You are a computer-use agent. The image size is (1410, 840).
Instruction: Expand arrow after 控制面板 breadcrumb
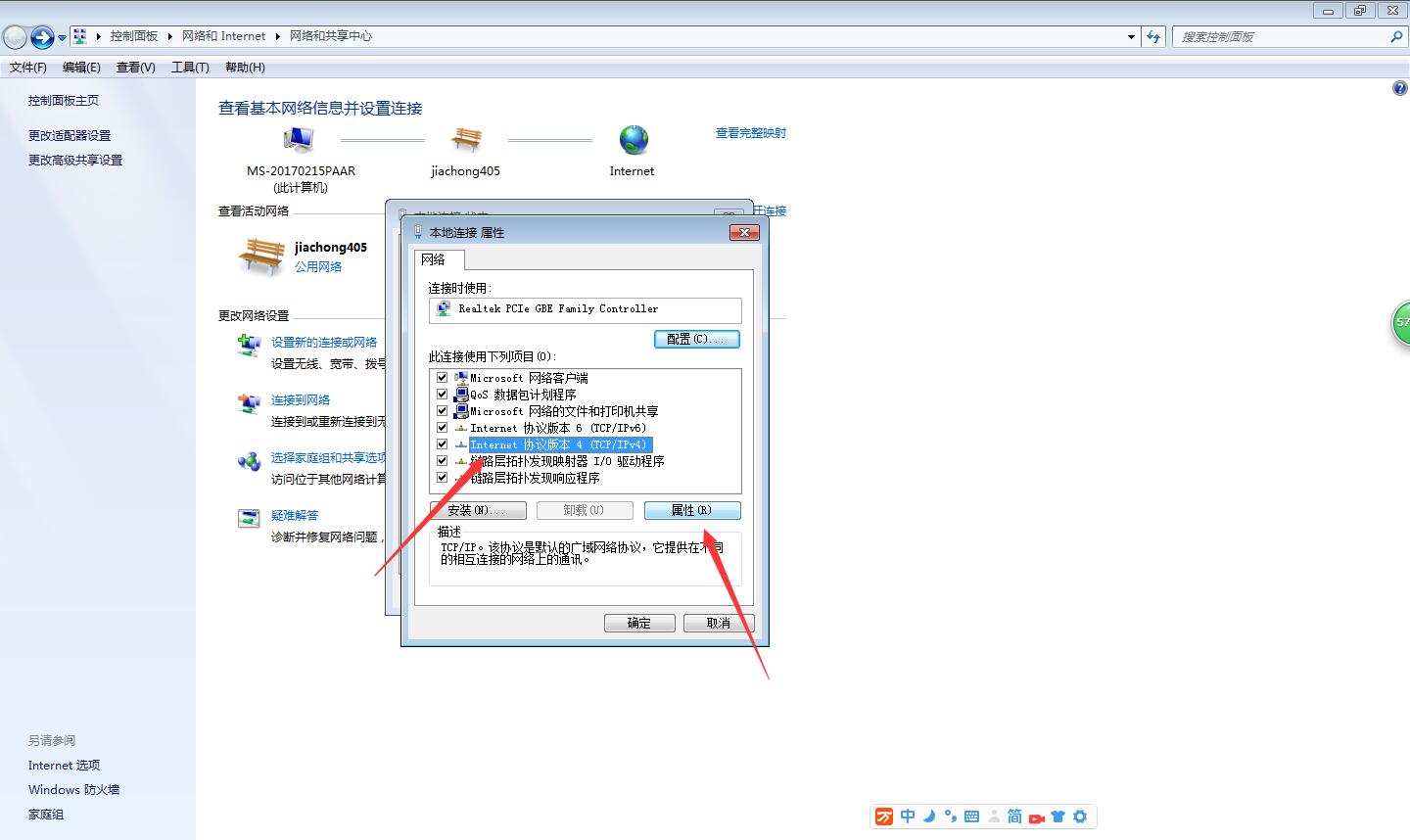pos(169,36)
